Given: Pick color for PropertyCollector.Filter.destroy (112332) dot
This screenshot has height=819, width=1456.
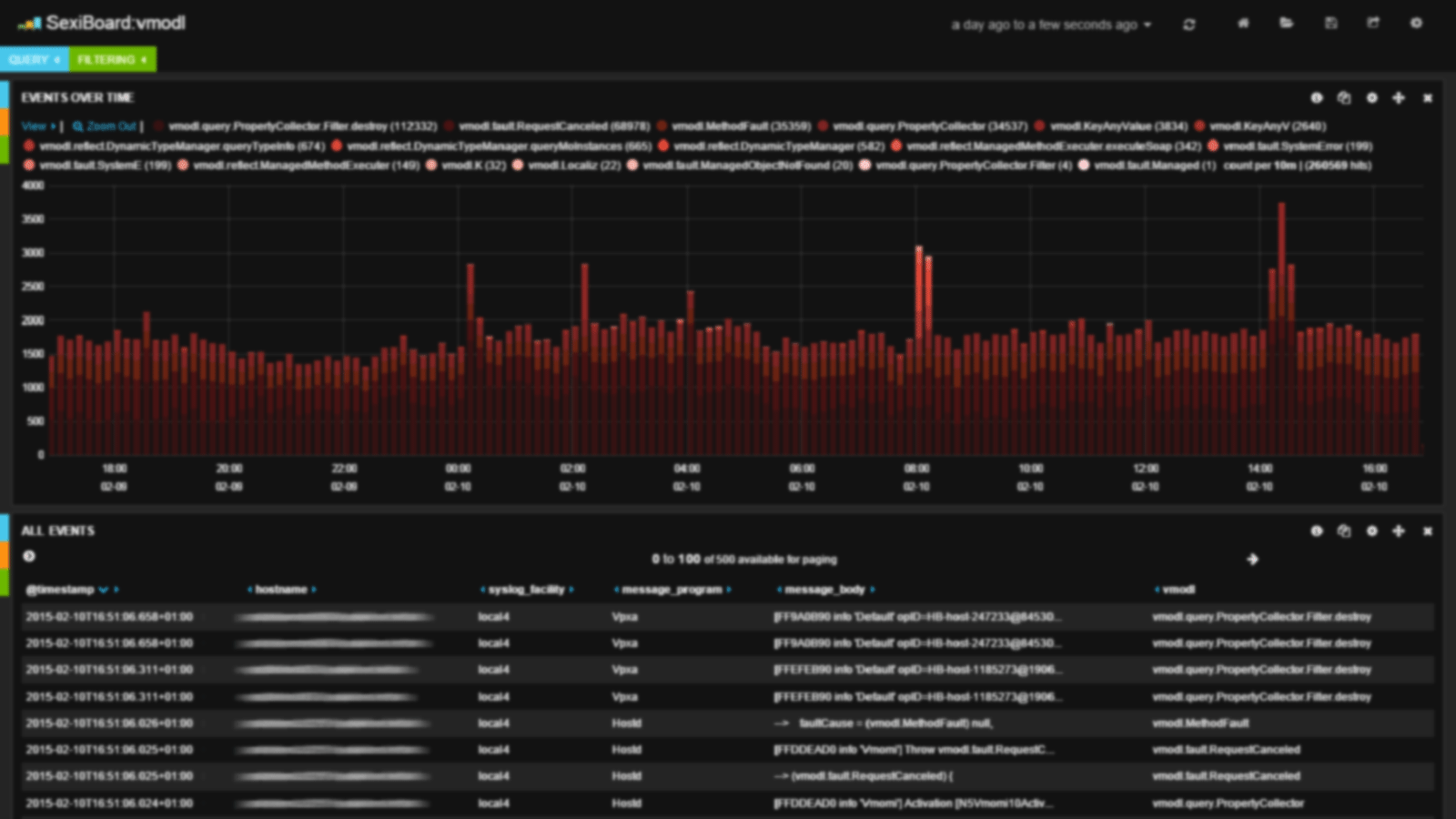Looking at the screenshot, I should pyautogui.click(x=158, y=126).
